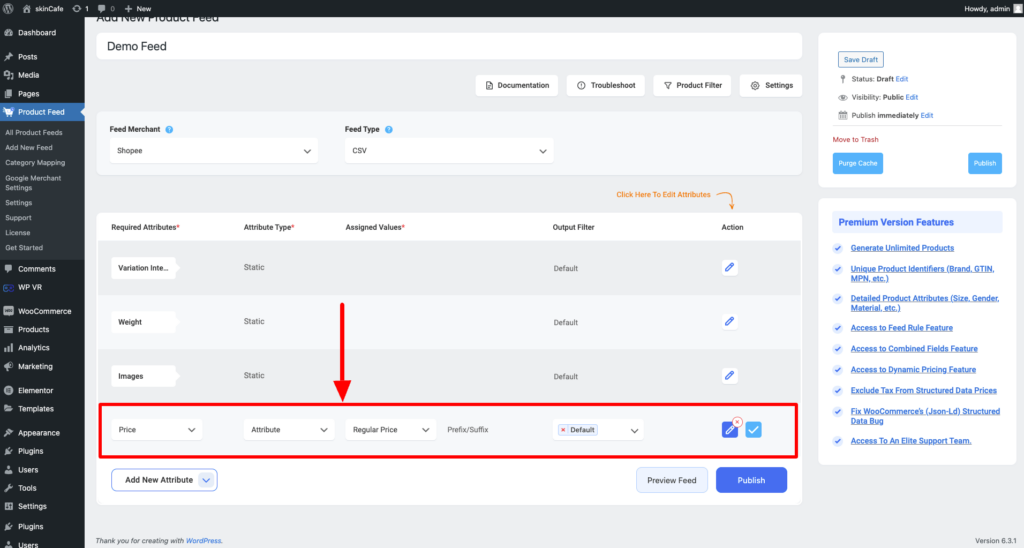This screenshot has width=1024, height=548.
Task: Expand the Regular Price value dropdown
Action: pos(391,430)
